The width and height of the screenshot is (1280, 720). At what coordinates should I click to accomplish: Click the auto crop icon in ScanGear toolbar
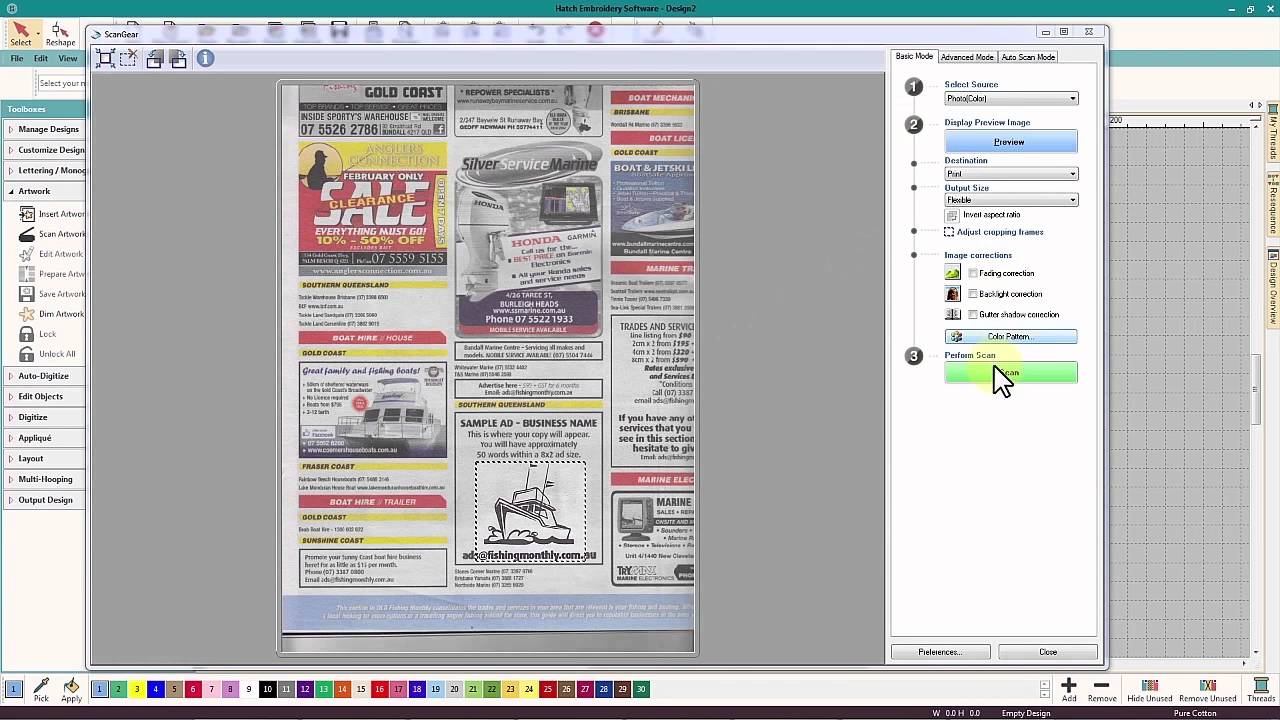point(105,59)
